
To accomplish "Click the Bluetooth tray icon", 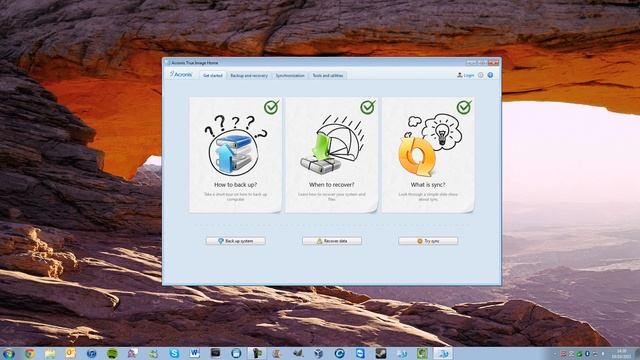I will pos(587,353).
